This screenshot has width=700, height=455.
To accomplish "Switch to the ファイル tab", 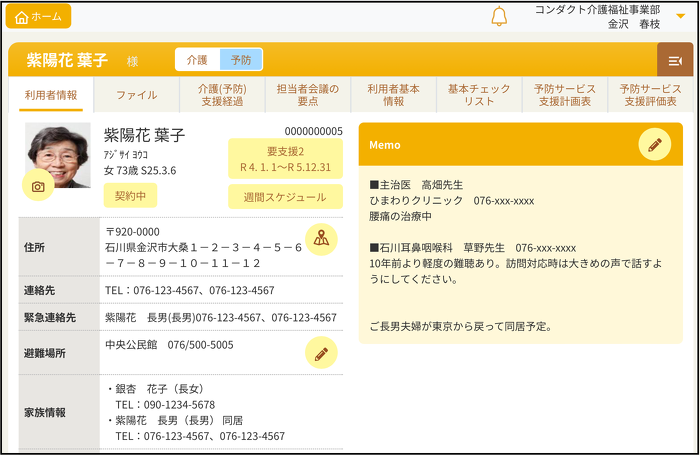I will (x=136, y=95).
